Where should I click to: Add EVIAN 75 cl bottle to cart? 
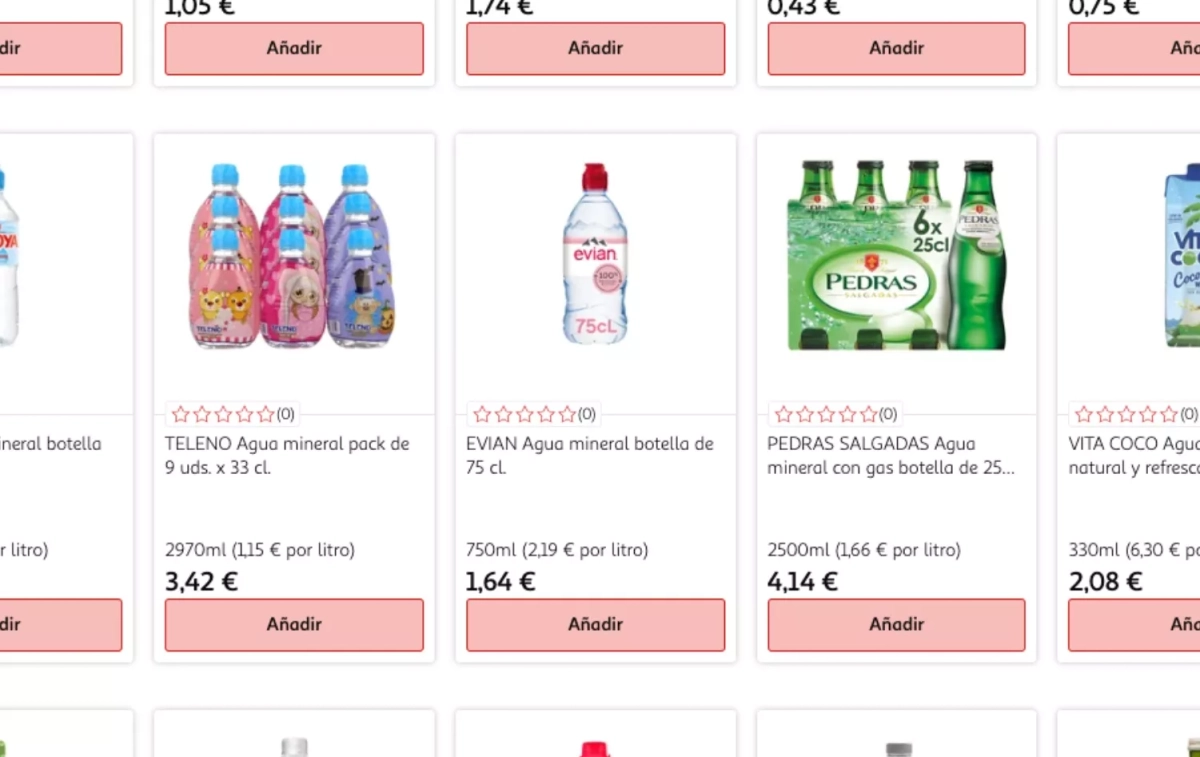[x=595, y=624]
